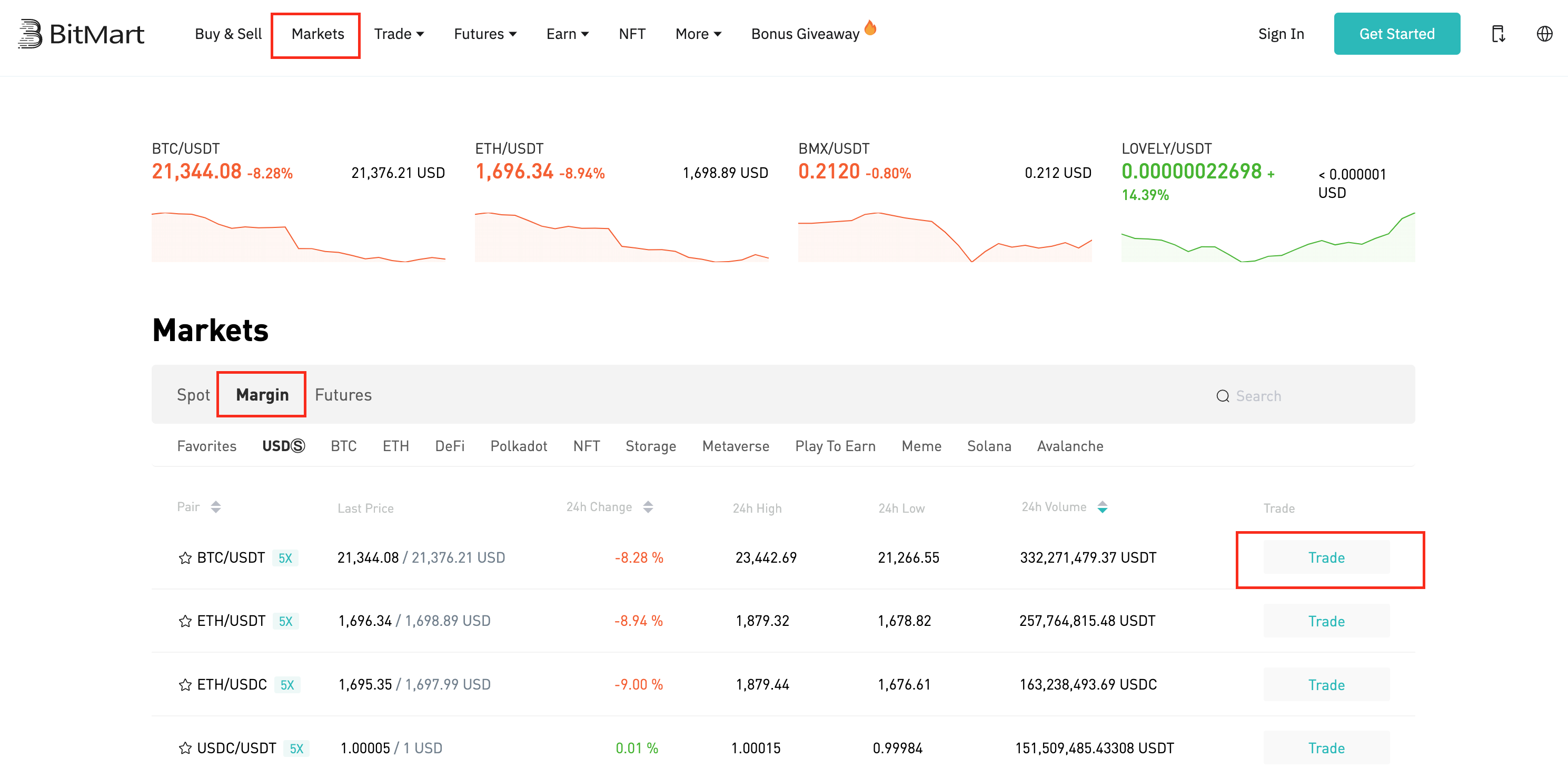Screen dimensions: 1568x778
Task: Open the LOVELY/USDT price chart card
Action: [x=1268, y=202]
